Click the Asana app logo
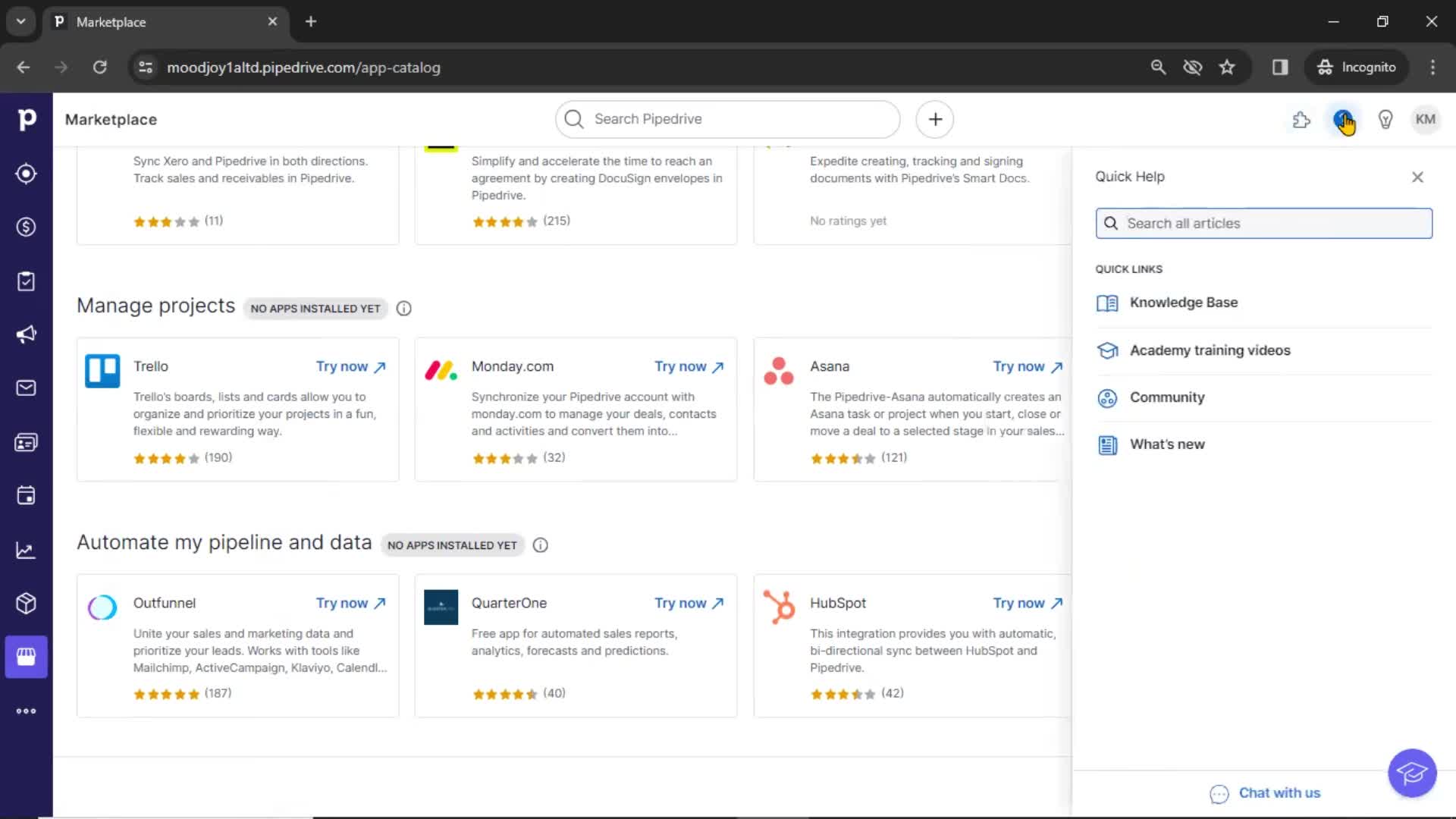The width and height of the screenshot is (1456, 819). click(x=779, y=371)
